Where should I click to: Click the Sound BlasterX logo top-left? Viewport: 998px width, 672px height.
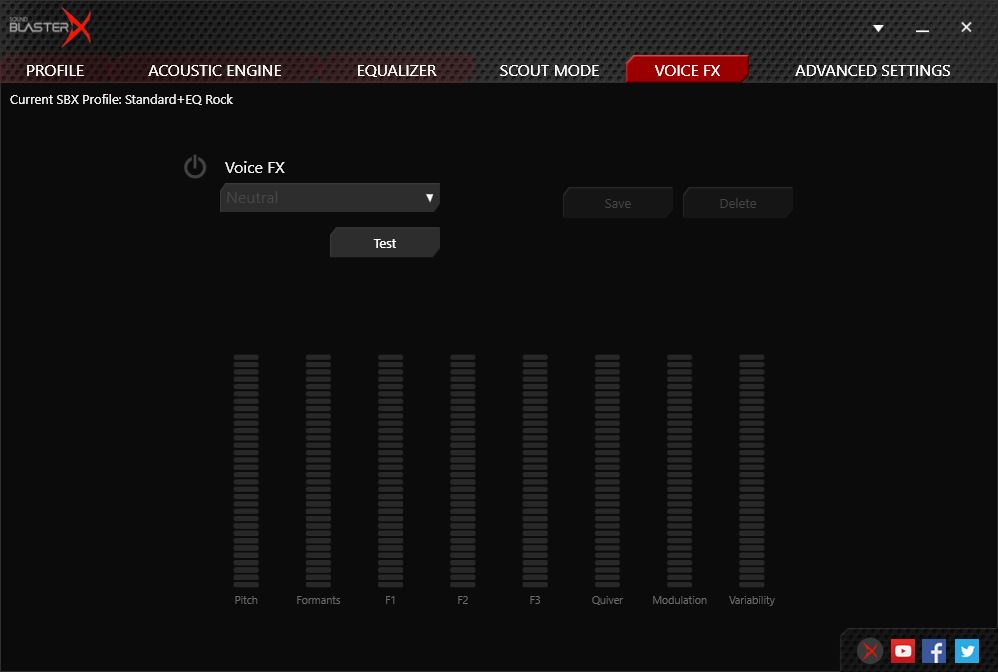(x=50, y=28)
